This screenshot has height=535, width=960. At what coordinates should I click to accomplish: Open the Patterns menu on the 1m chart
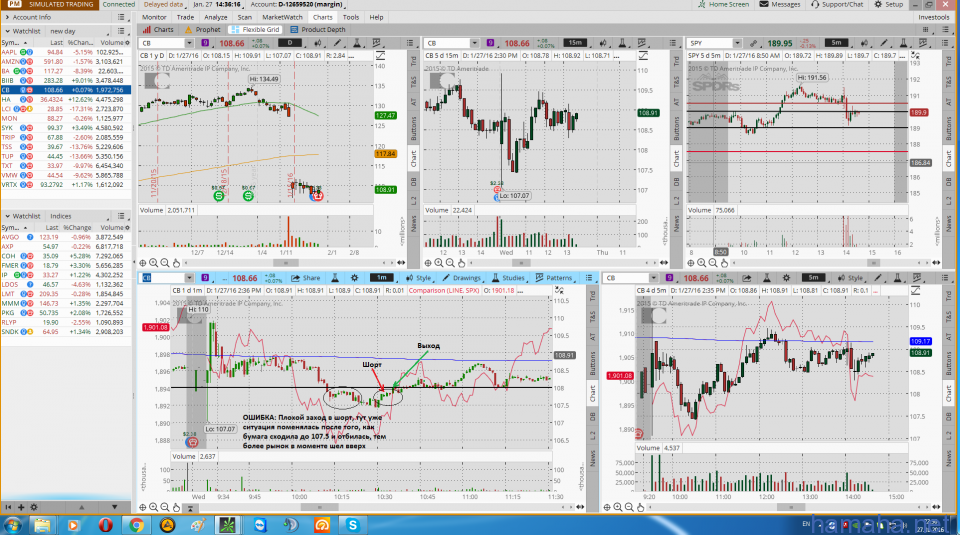pos(553,278)
